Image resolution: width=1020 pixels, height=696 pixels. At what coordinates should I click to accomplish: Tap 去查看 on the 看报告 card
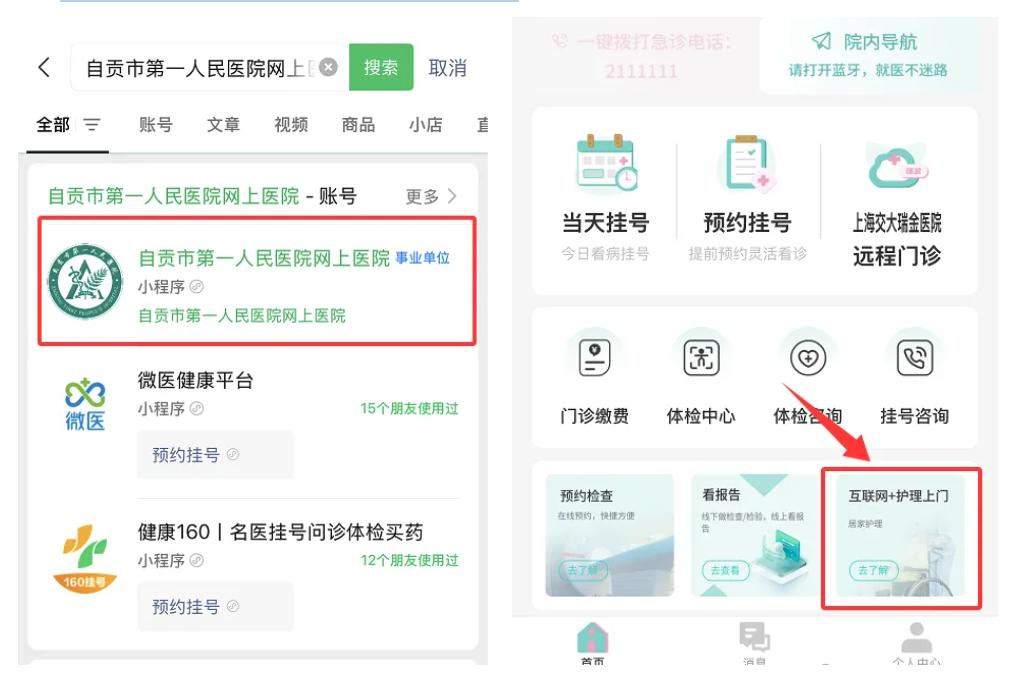(725, 570)
